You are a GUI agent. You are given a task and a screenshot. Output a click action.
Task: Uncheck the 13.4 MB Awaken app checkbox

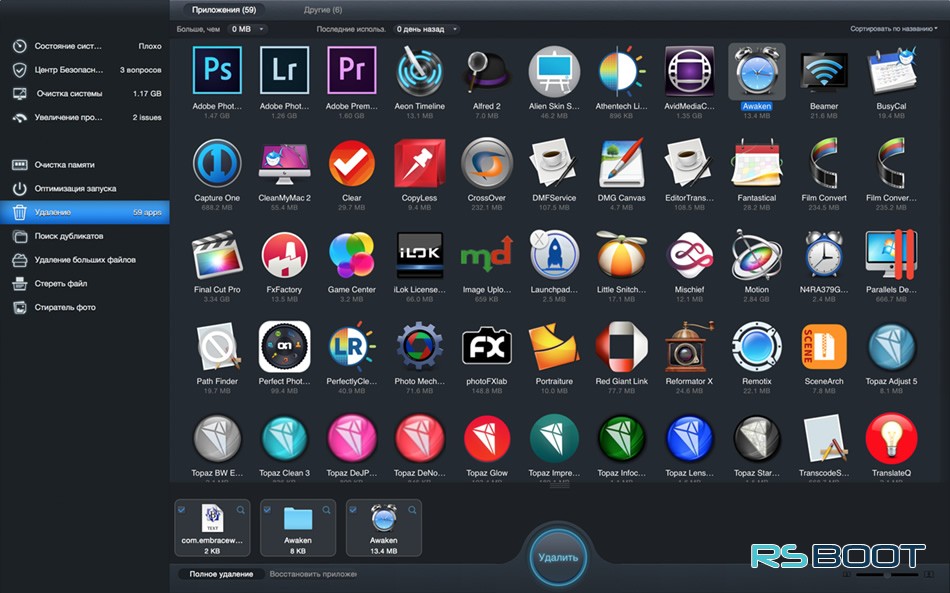pos(353,510)
